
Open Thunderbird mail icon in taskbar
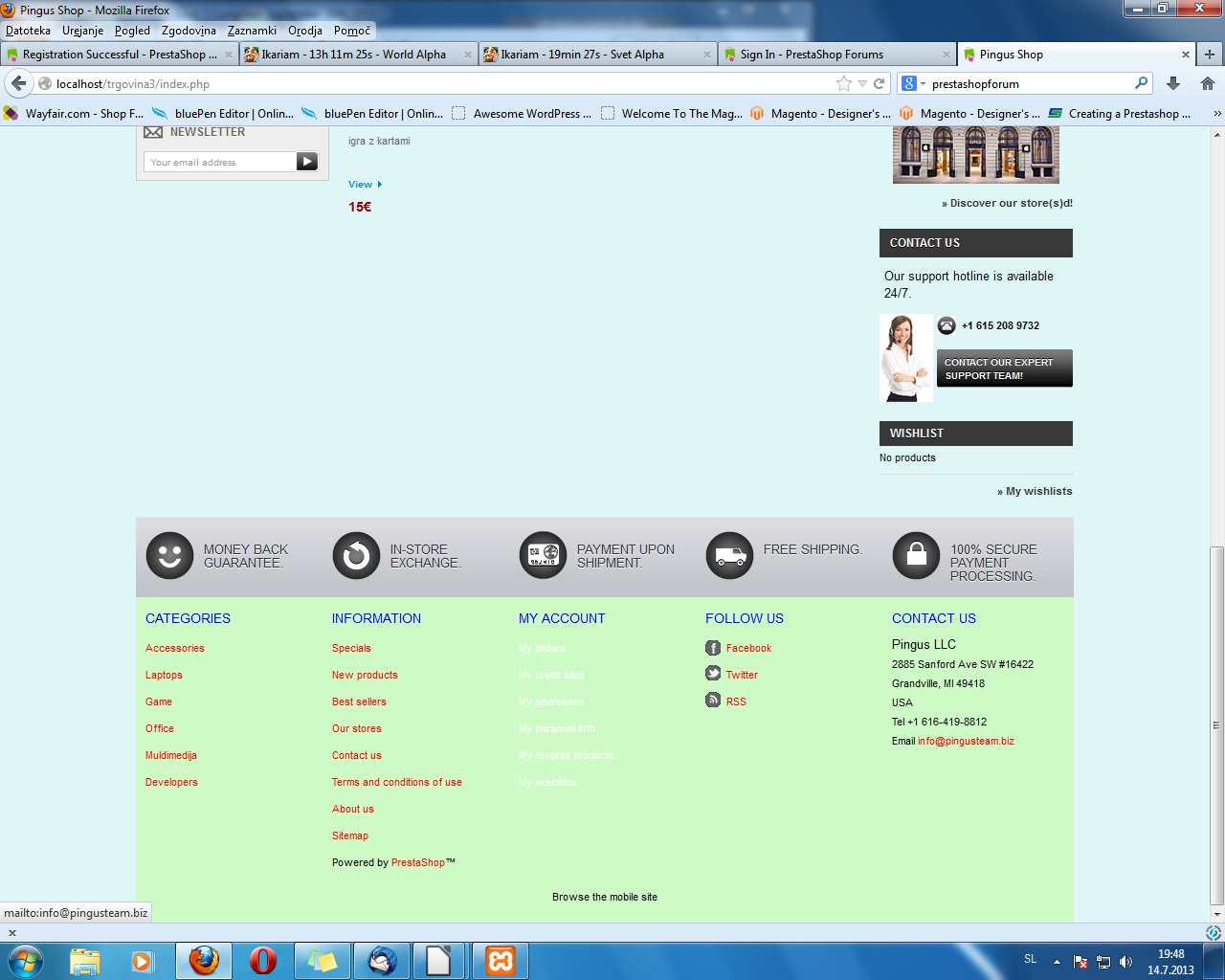pos(382,961)
